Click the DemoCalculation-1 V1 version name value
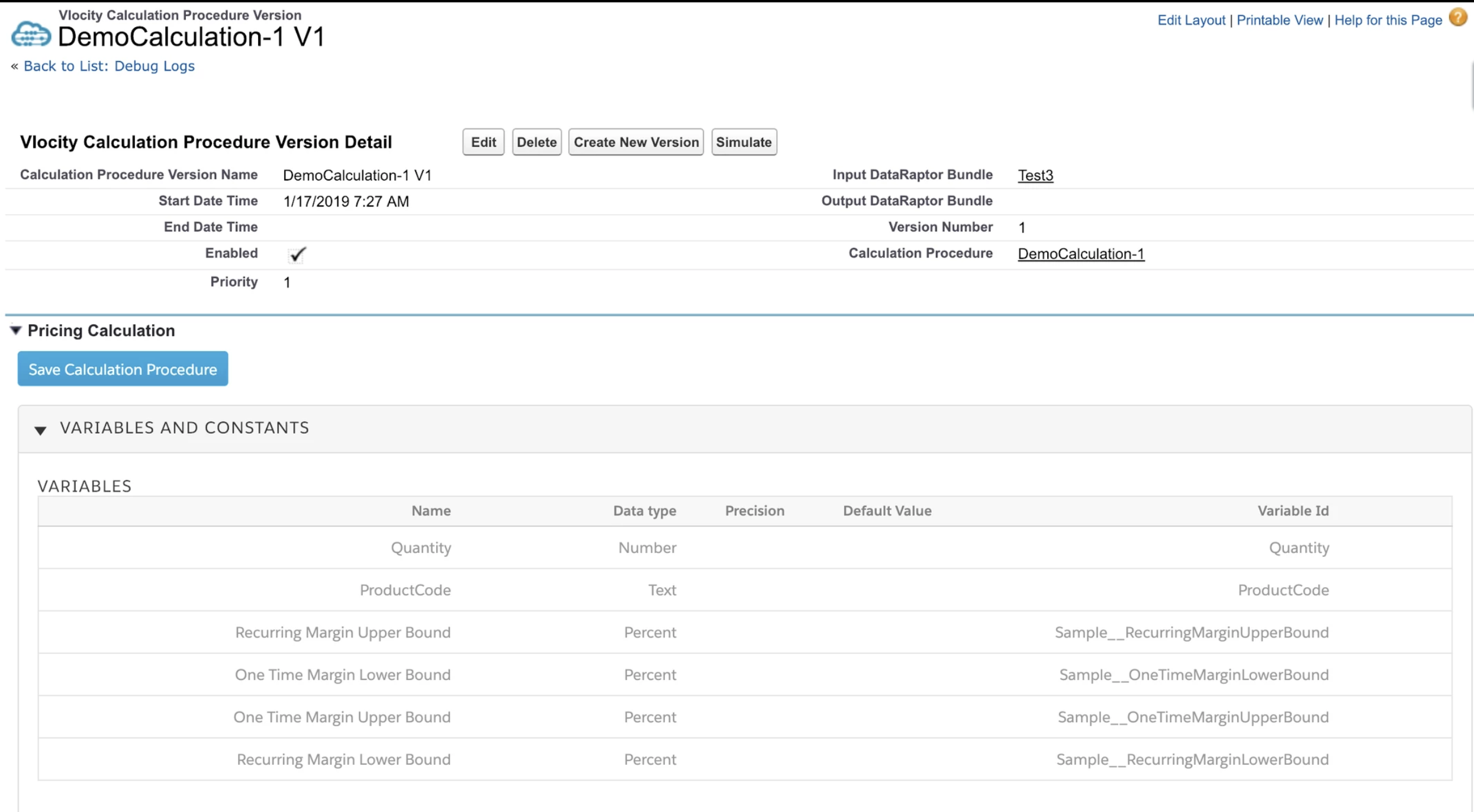1474x812 pixels. [357, 175]
